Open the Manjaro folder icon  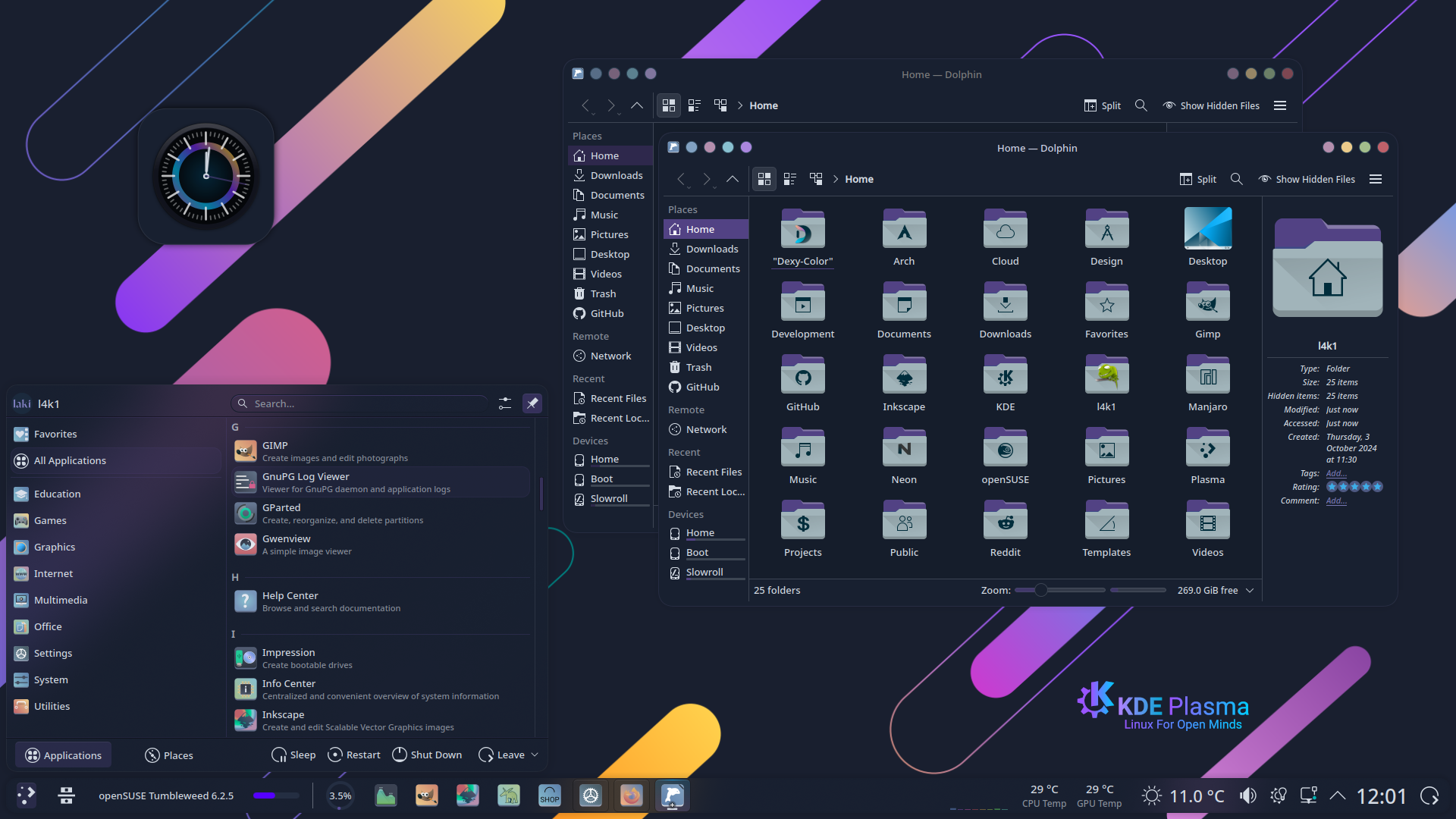click(x=1207, y=374)
